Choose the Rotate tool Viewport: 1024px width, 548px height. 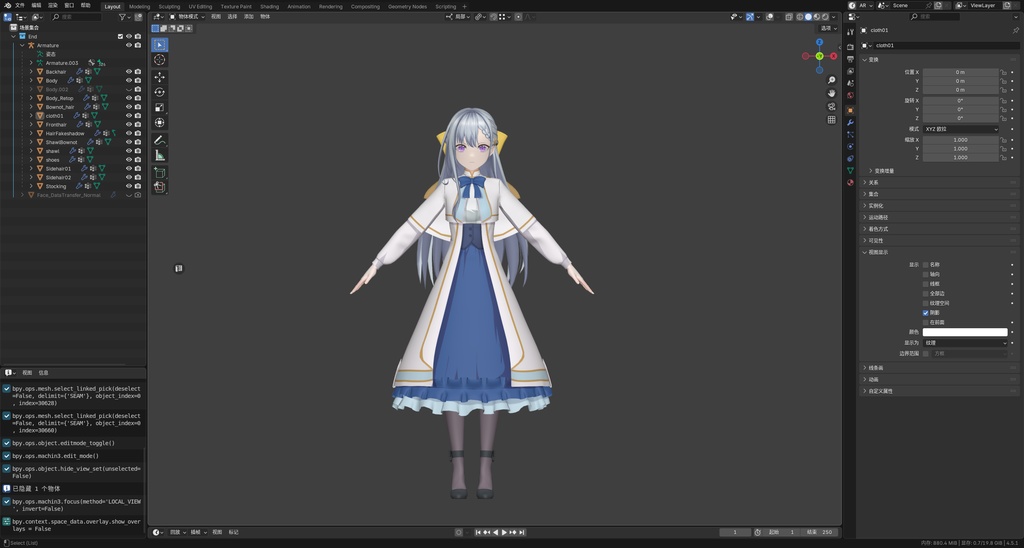pos(160,92)
